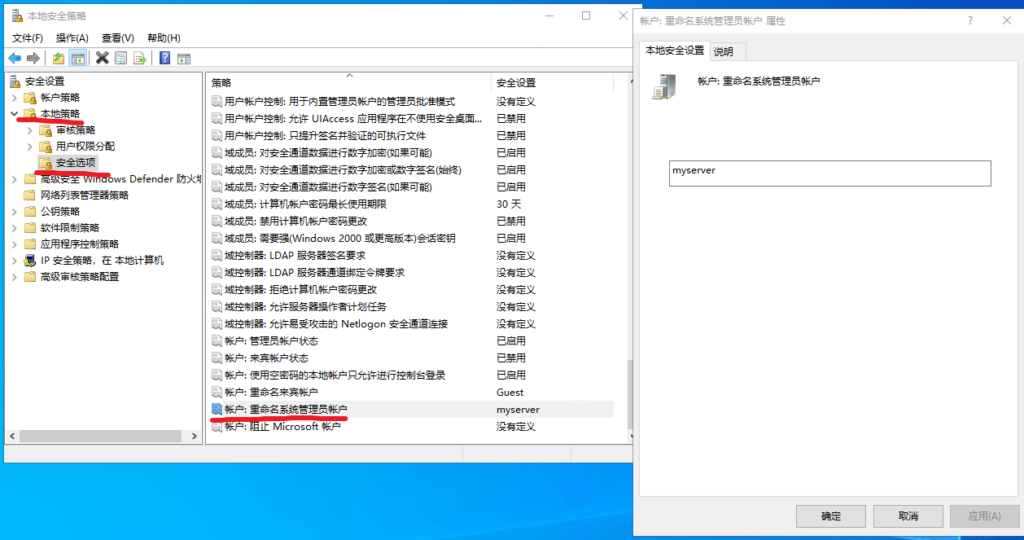The image size is (1024, 540).
Task: Expand the 公钥策略 tree node
Action: (14, 211)
